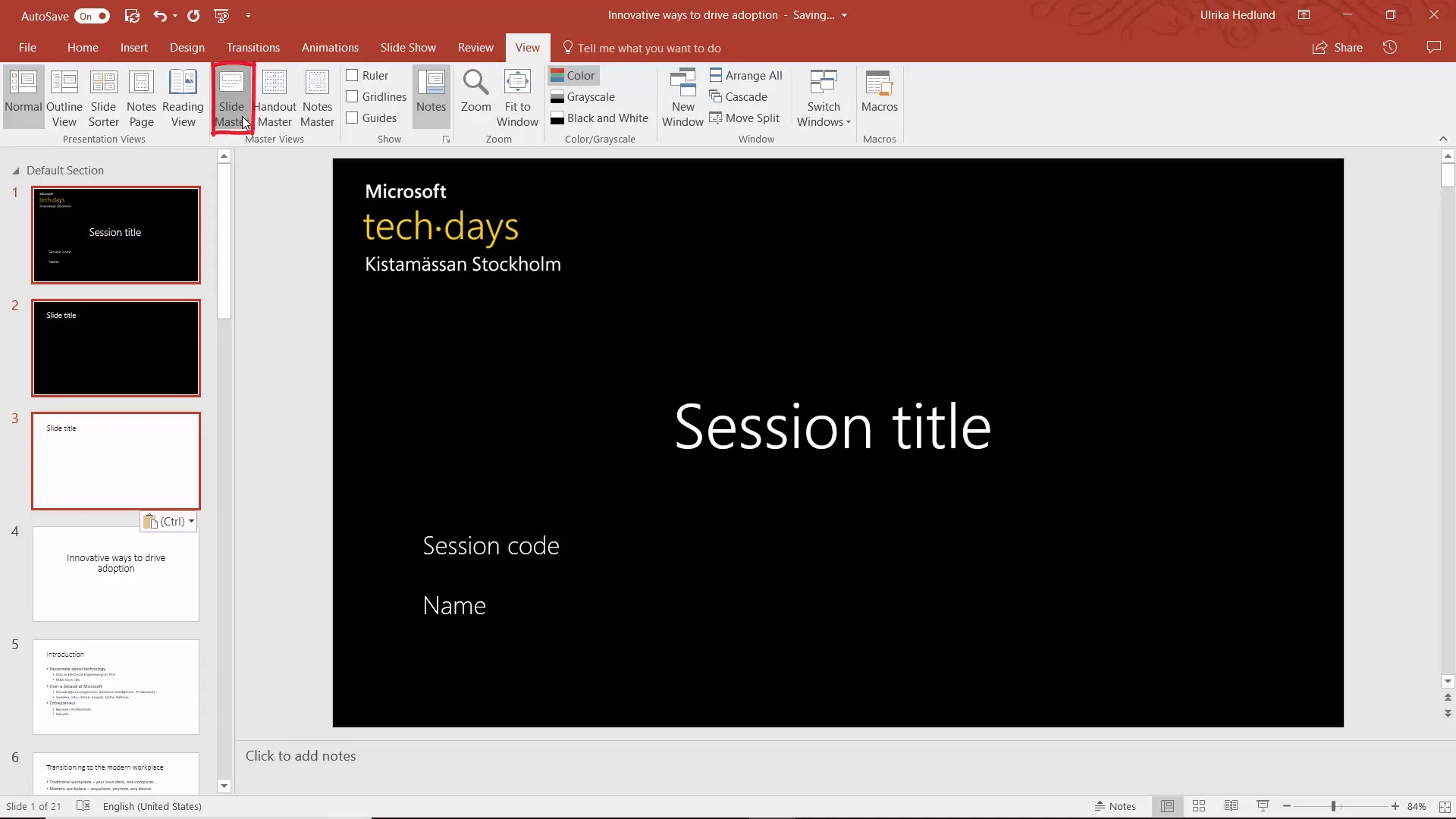Click Move Split

click(x=745, y=118)
